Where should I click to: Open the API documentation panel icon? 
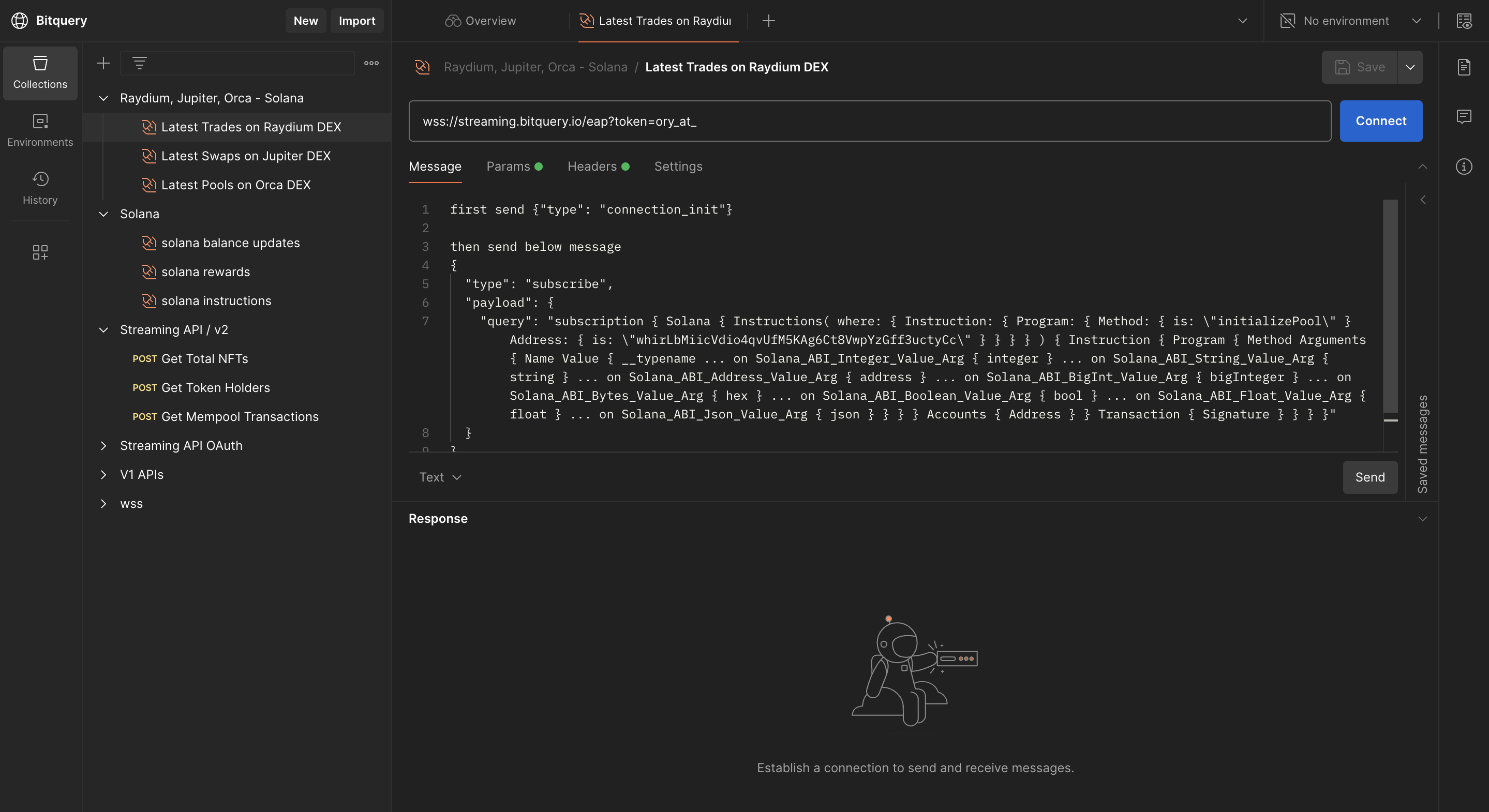pos(1465,67)
